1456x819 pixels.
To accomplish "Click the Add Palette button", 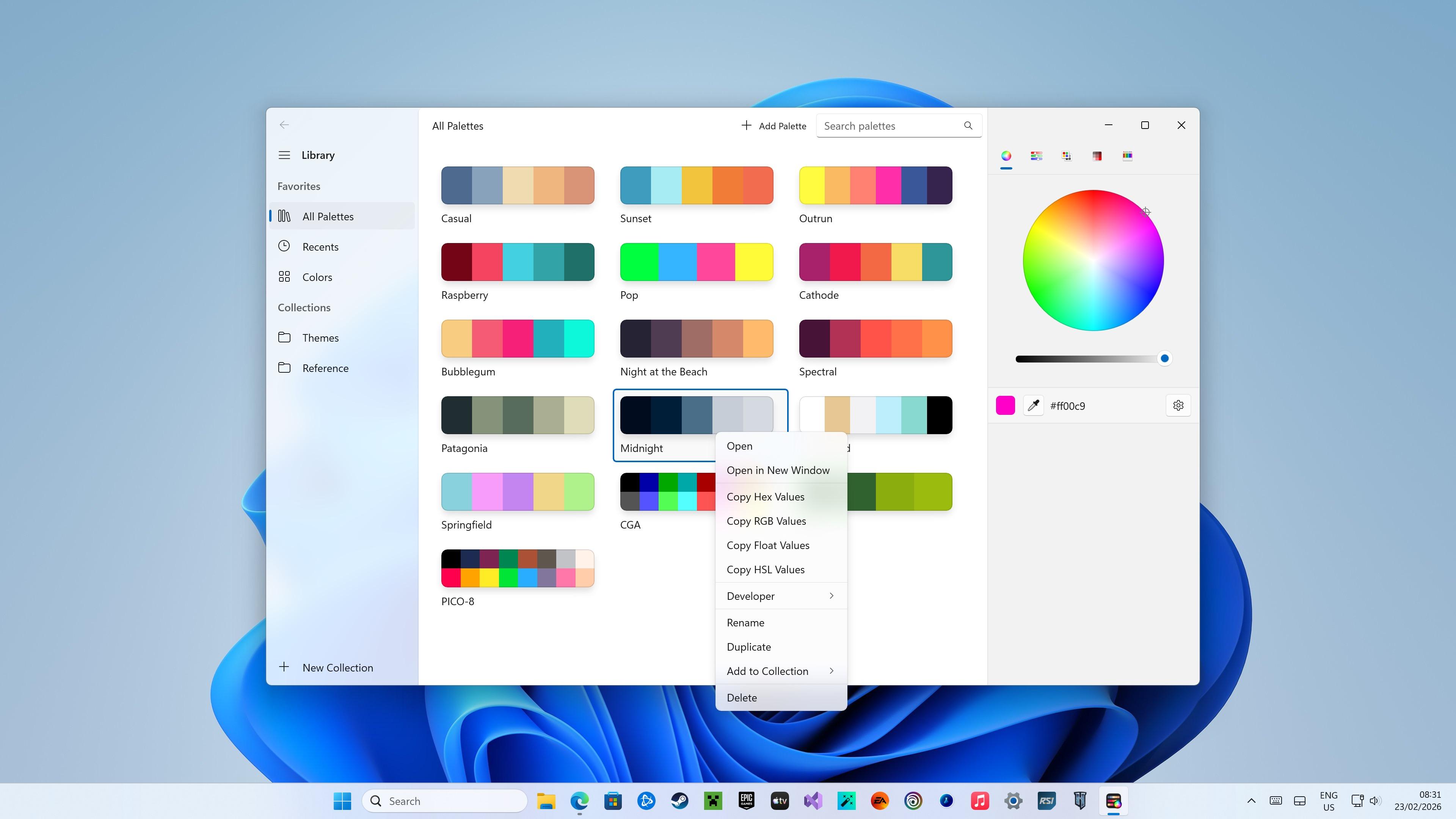I will tap(773, 126).
